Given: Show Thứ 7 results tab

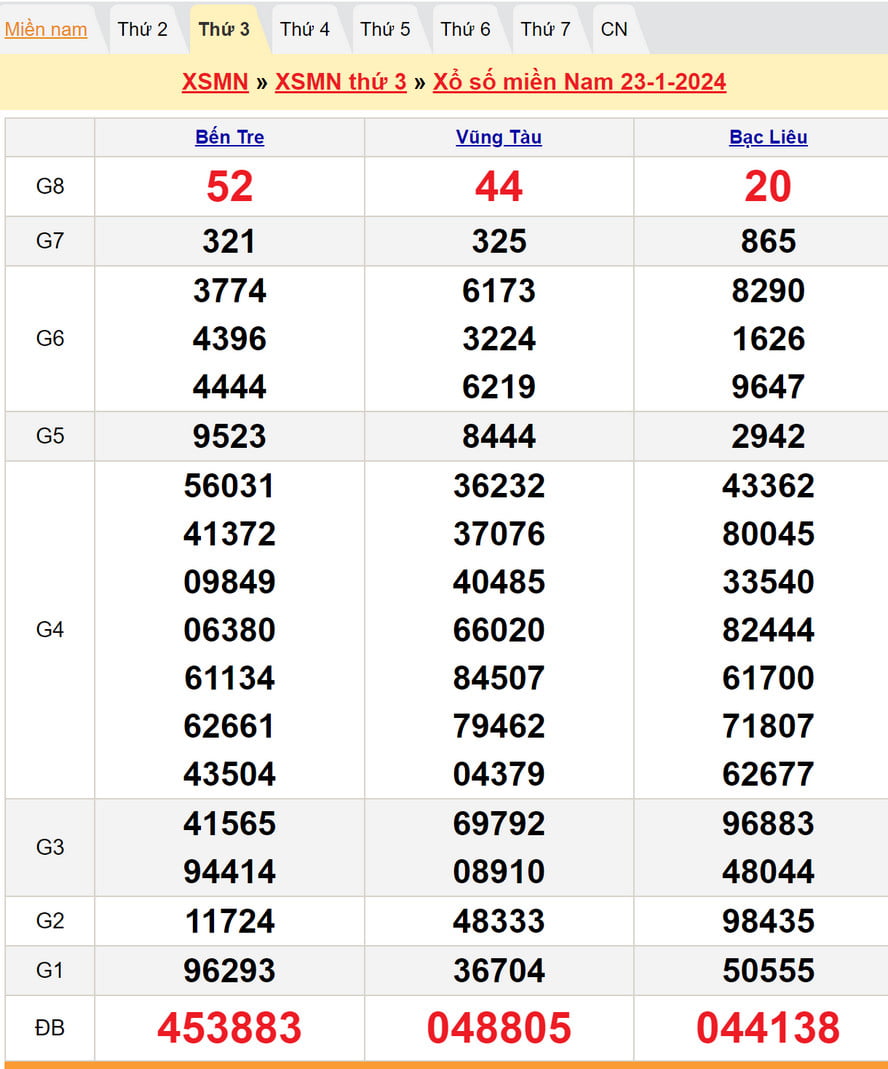Looking at the screenshot, I should pyautogui.click(x=545, y=29).
